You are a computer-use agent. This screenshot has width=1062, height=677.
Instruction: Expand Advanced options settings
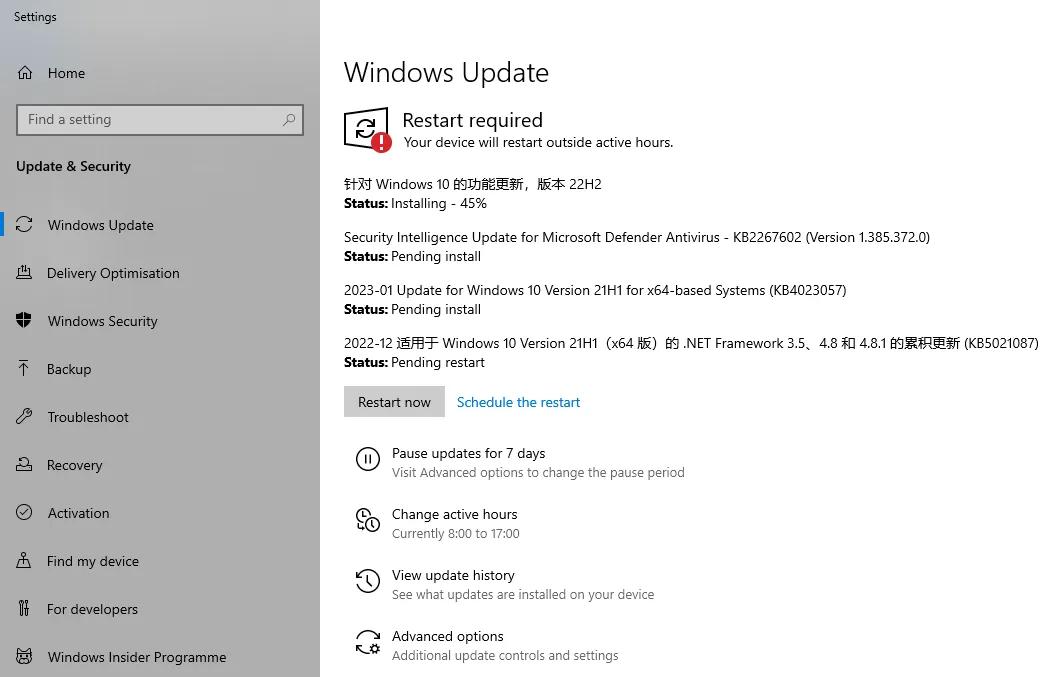click(447, 636)
